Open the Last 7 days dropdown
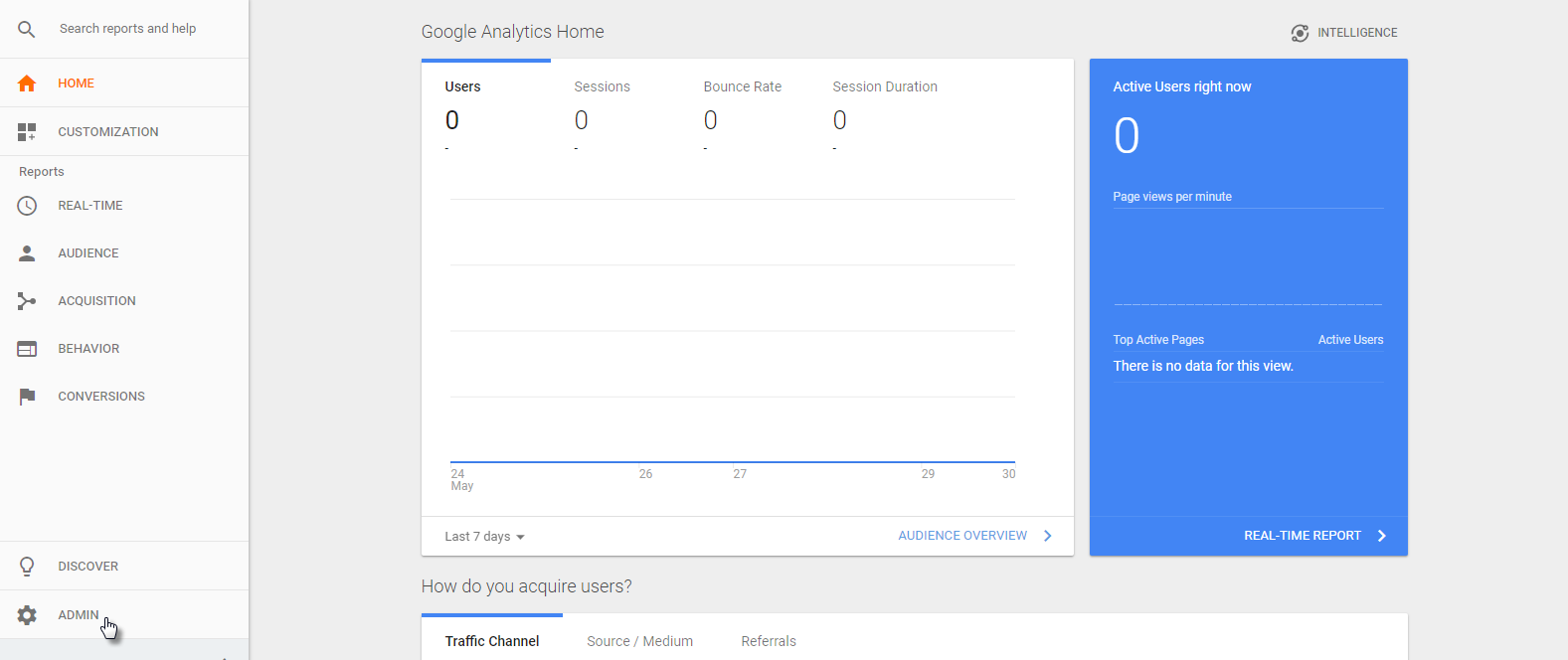 484,537
